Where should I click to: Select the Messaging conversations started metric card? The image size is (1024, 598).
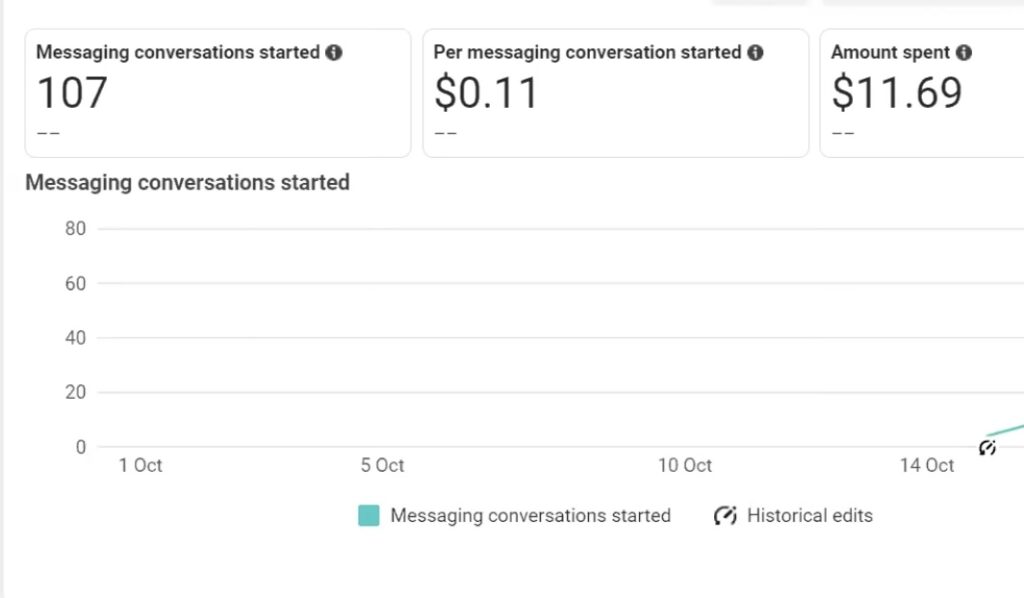(x=218, y=93)
